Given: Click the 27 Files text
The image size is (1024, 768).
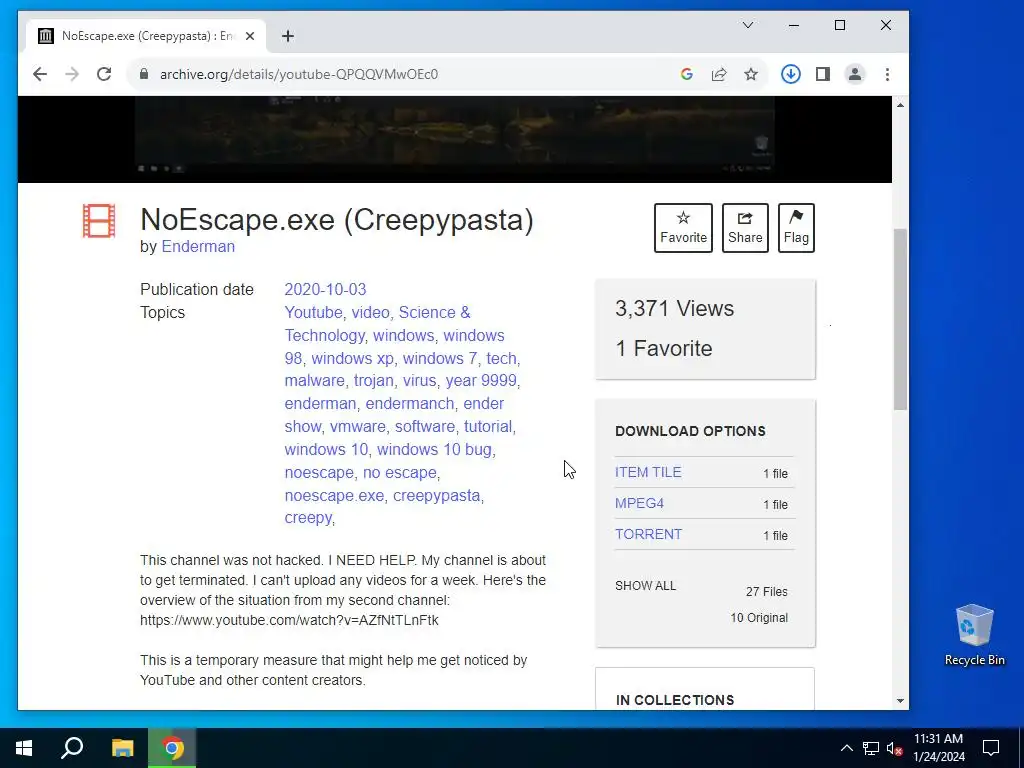Looking at the screenshot, I should click(x=767, y=592).
